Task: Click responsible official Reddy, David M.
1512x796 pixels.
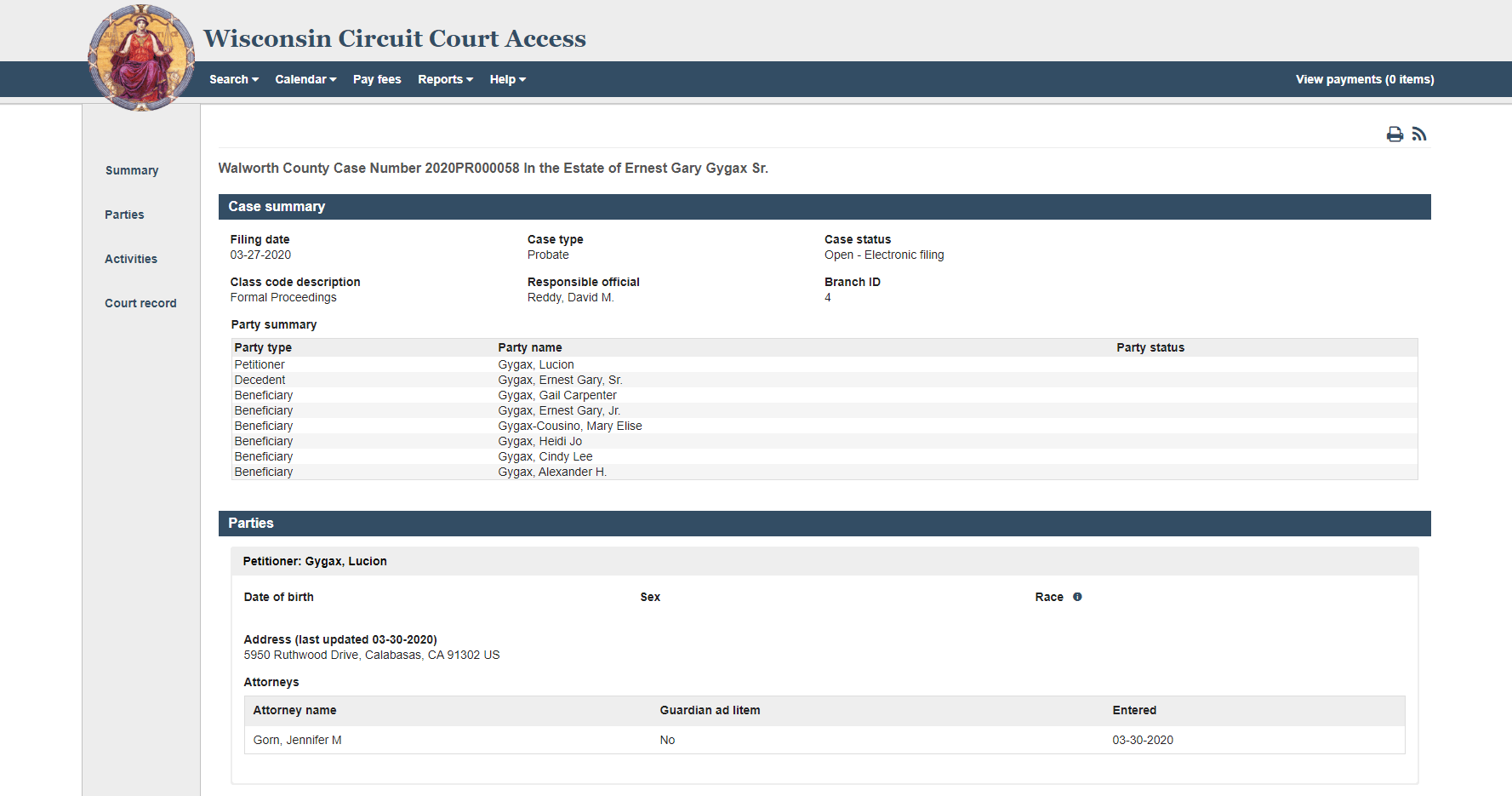Action: (x=570, y=297)
